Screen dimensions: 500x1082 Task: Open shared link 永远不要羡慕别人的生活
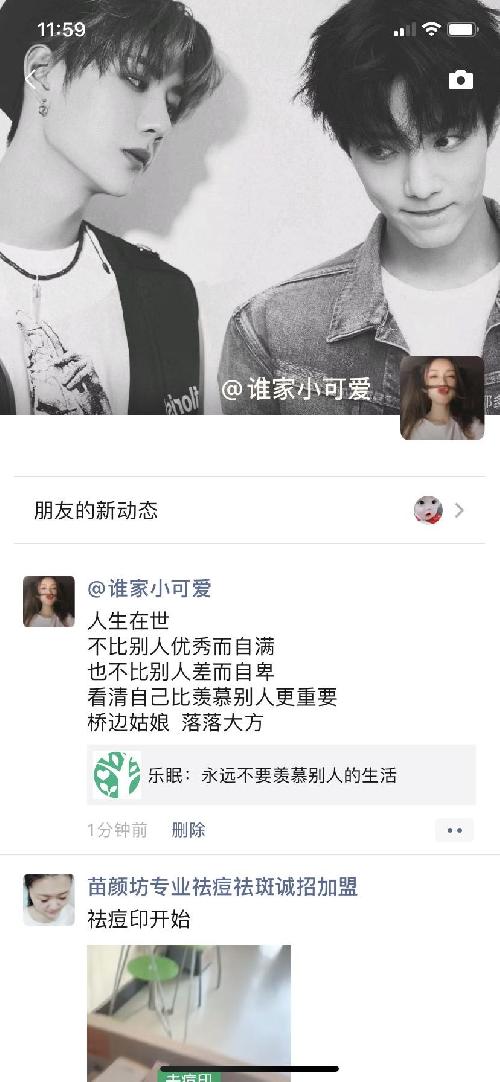click(x=281, y=775)
